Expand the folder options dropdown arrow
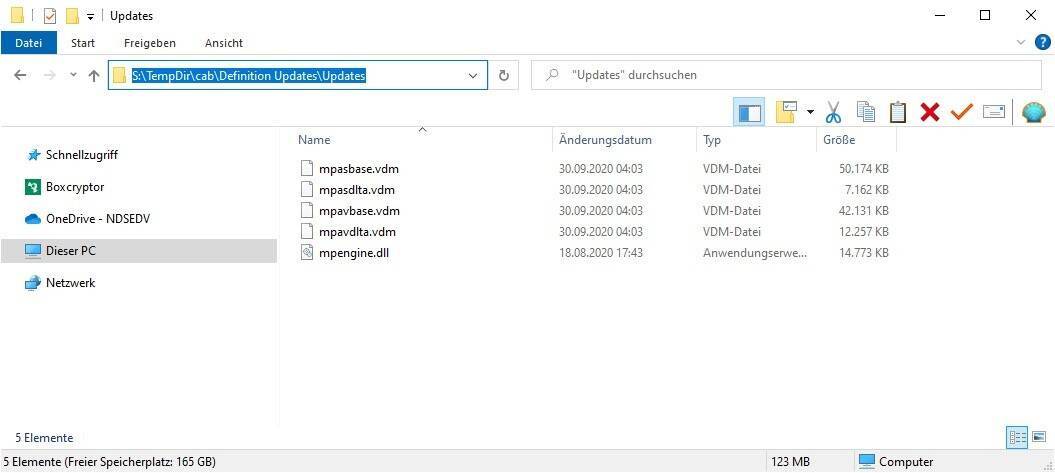The height and width of the screenshot is (473, 1055). click(810, 112)
